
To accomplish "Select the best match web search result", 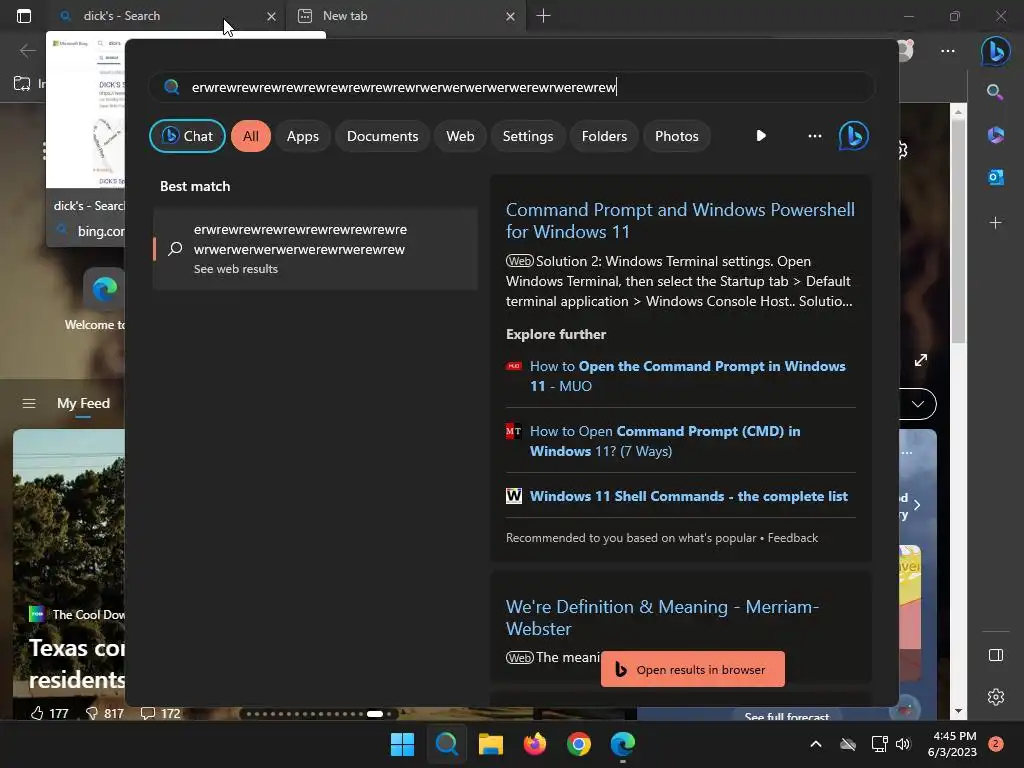I will point(315,248).
